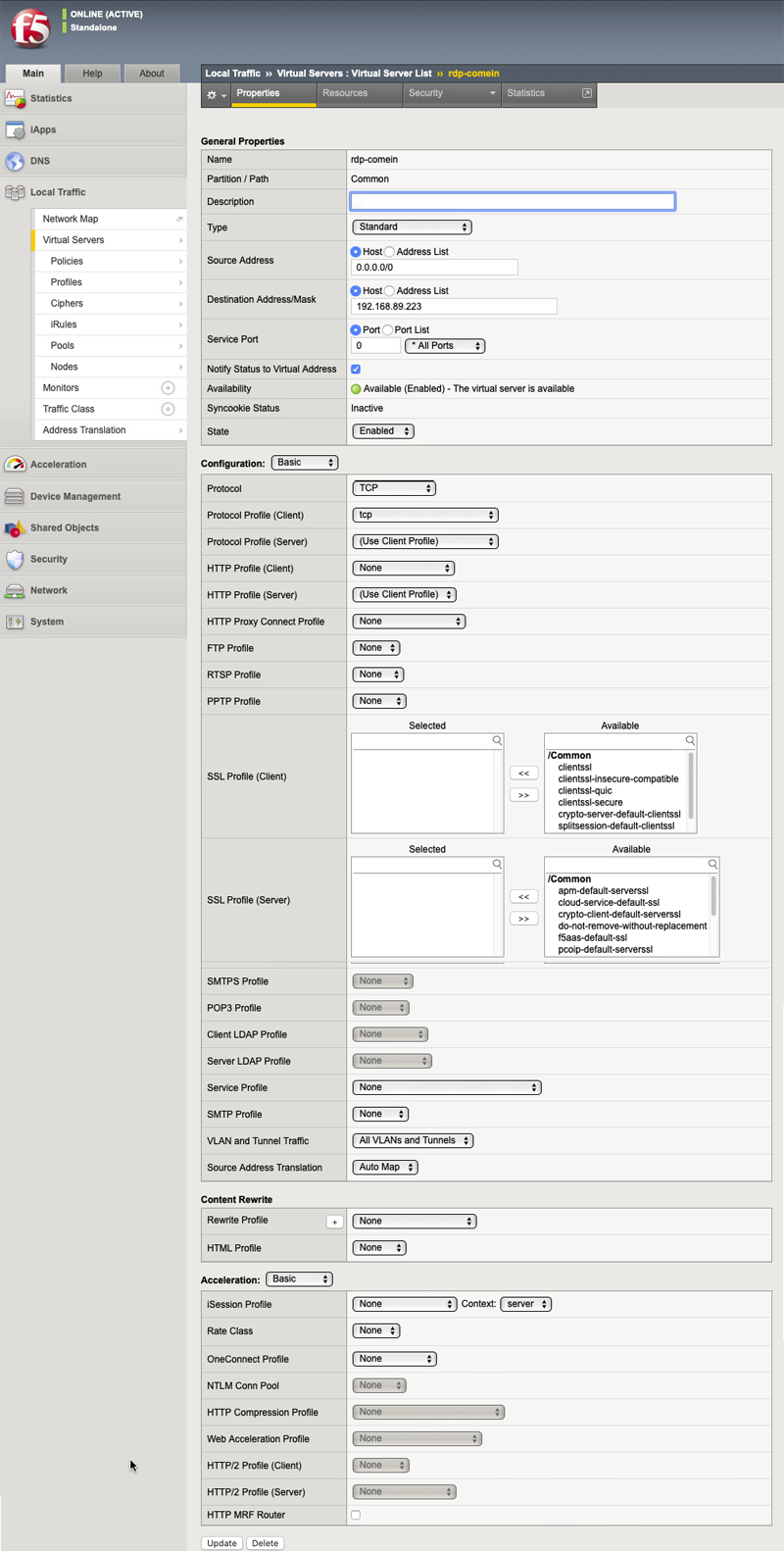This screenshot has height=1551, width=784.
Task: Open the All Ports dropdown
Action: point(445,346)
